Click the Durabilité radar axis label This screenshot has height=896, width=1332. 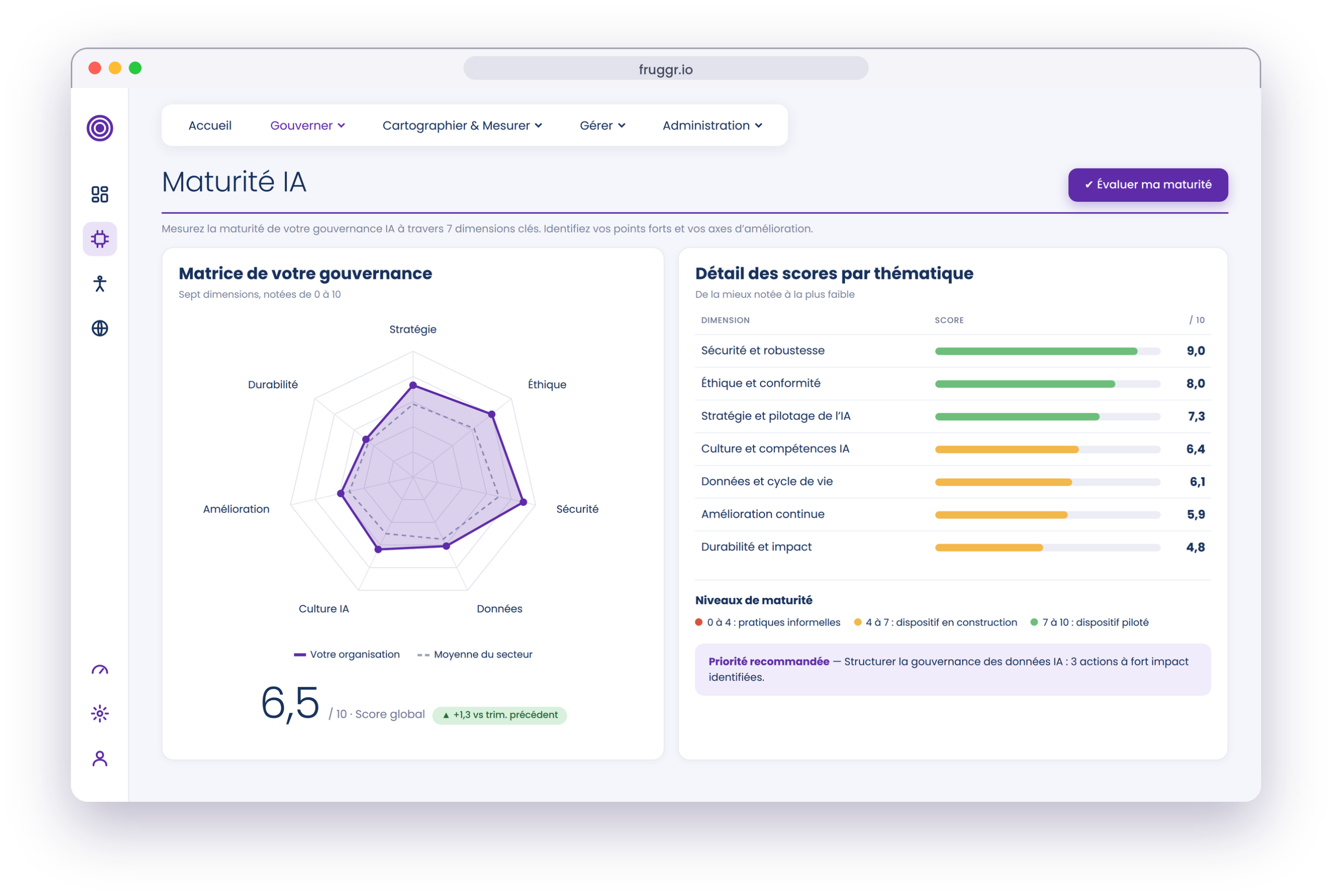pos(273,385)
